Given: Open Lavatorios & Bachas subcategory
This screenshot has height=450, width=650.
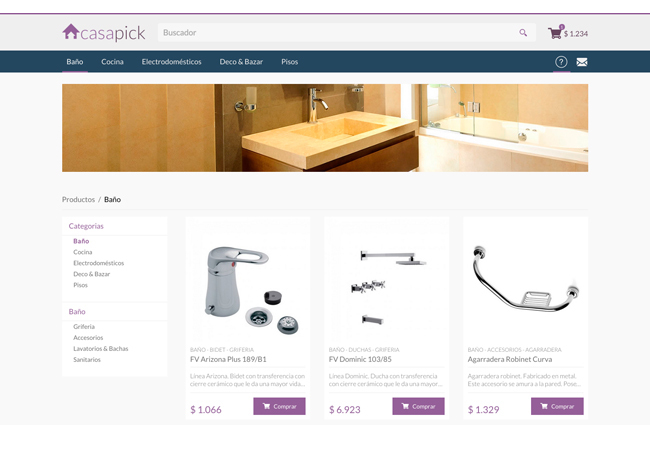Looking at the screenshot, I should point(101,348).
